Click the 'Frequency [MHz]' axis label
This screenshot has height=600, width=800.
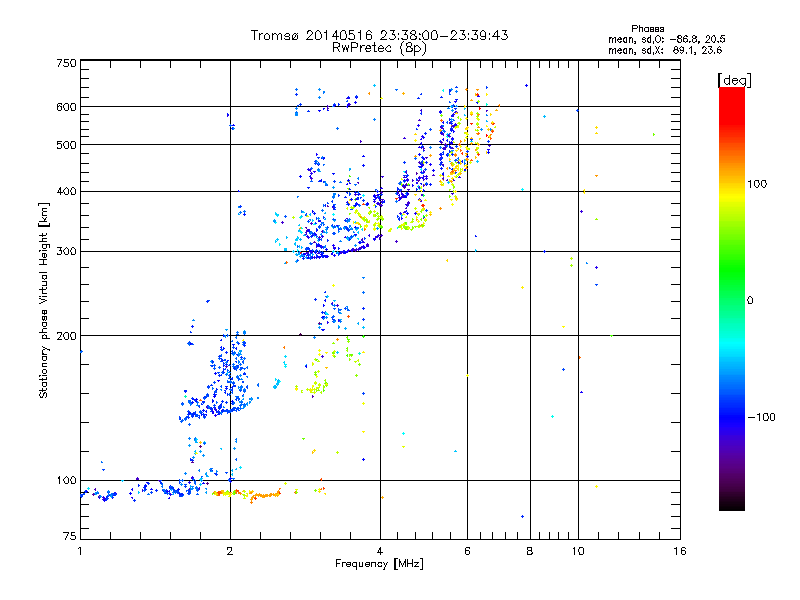click(x=379, y=564)
